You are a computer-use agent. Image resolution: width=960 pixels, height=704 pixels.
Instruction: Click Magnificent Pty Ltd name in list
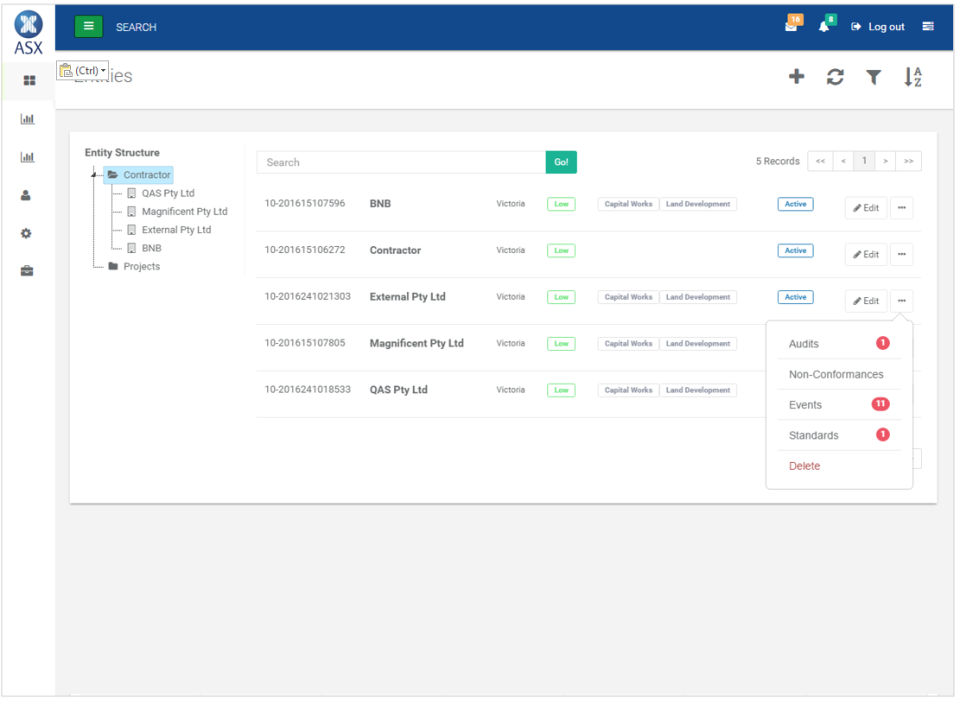point(416,343)
